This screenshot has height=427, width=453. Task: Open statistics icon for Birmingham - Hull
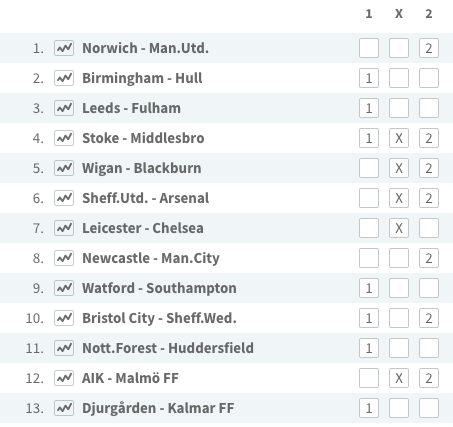[x=64, y=78]
